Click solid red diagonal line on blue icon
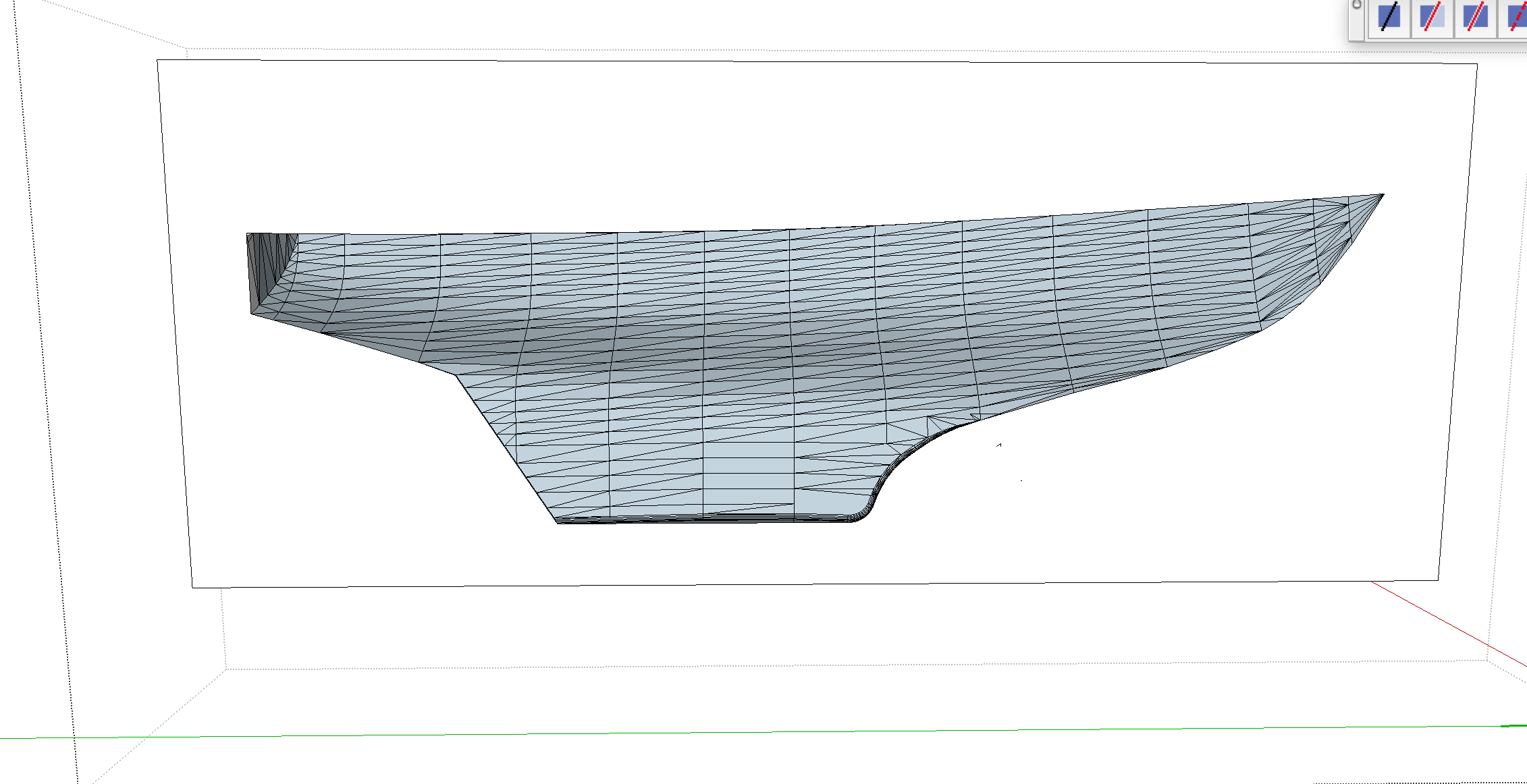Viewport: 1527px width, 784px height. click(x=1476, y=18)
